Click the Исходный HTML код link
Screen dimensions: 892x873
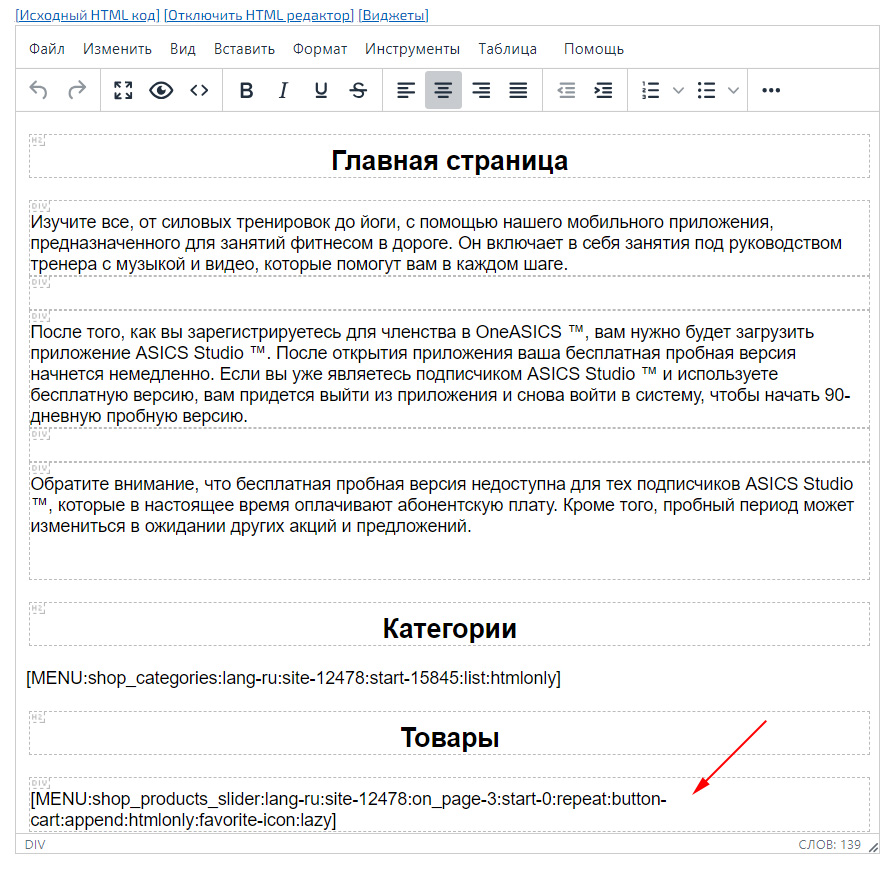(x=87, y=15)
